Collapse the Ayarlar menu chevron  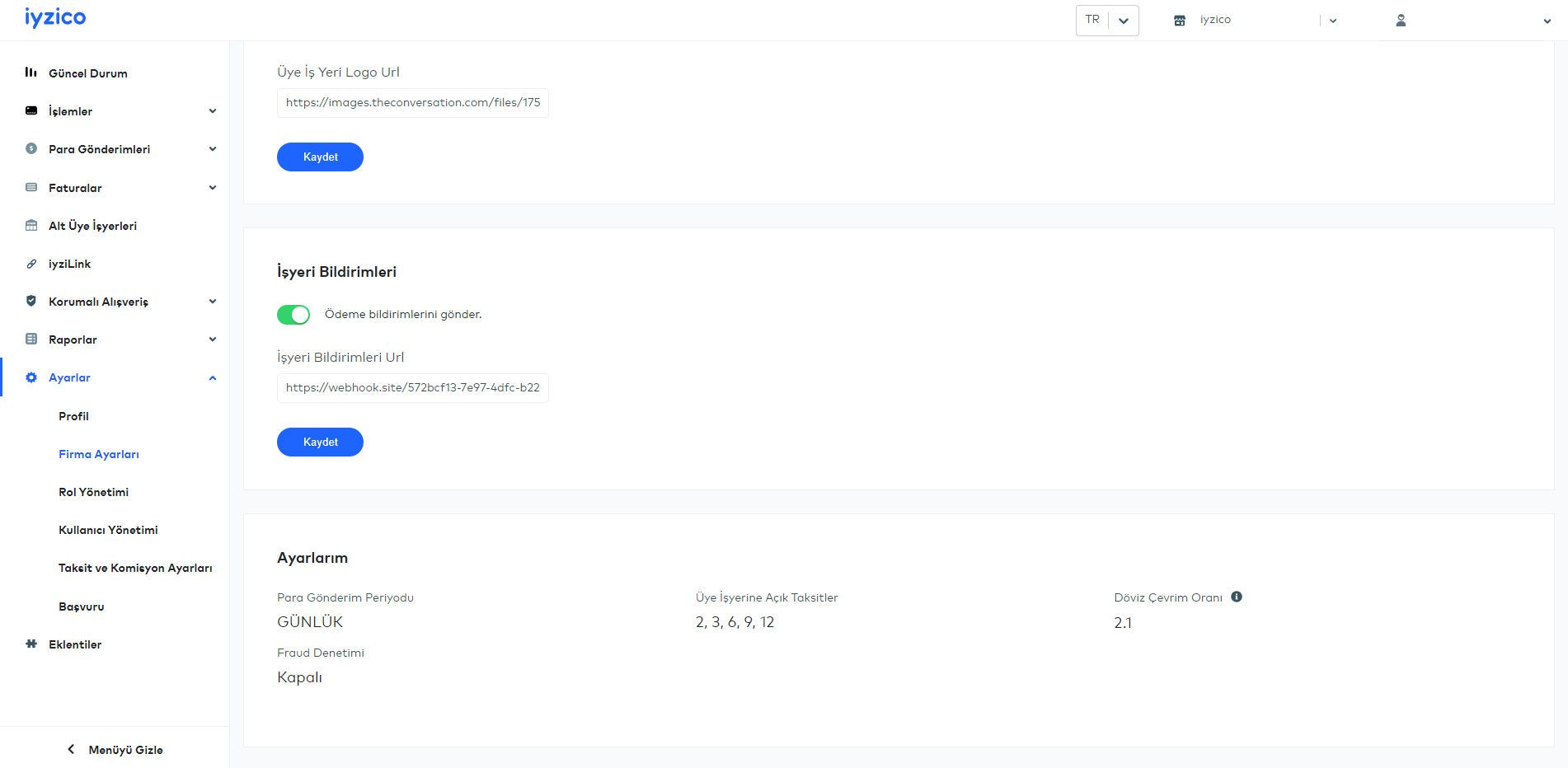pyautogui.click(x=213, y=378)
